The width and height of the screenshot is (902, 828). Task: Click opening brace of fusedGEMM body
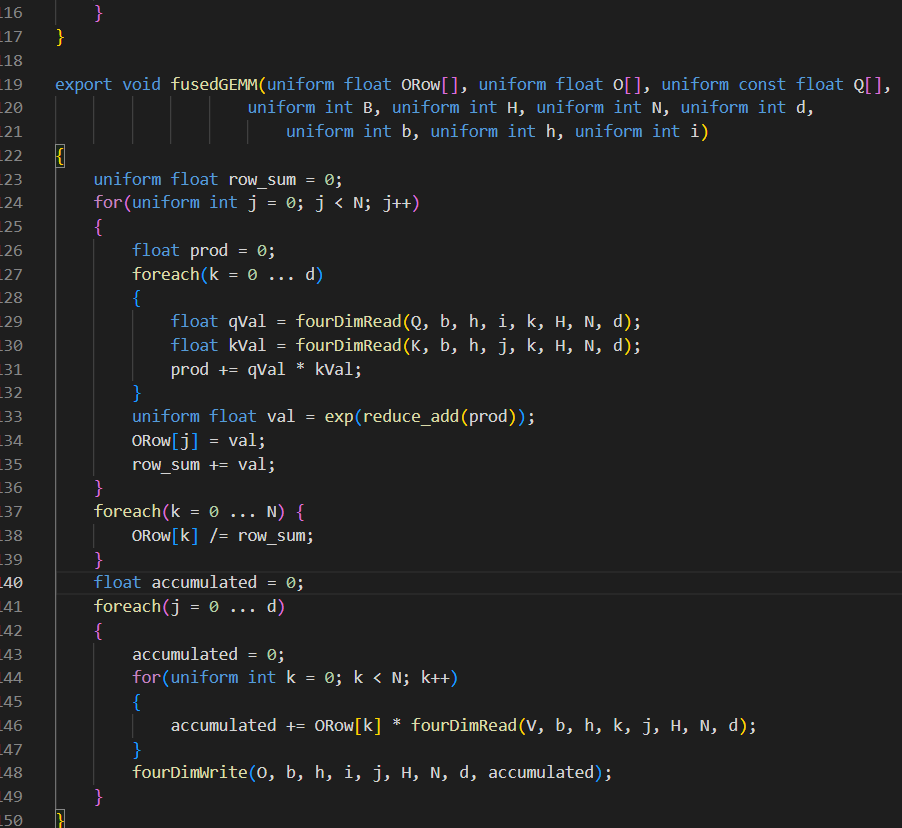[x=60, y=156]
